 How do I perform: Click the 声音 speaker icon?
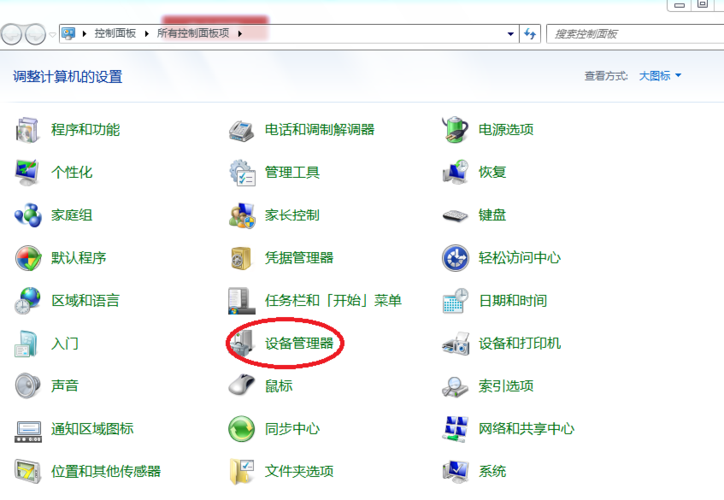click(27, 386)
